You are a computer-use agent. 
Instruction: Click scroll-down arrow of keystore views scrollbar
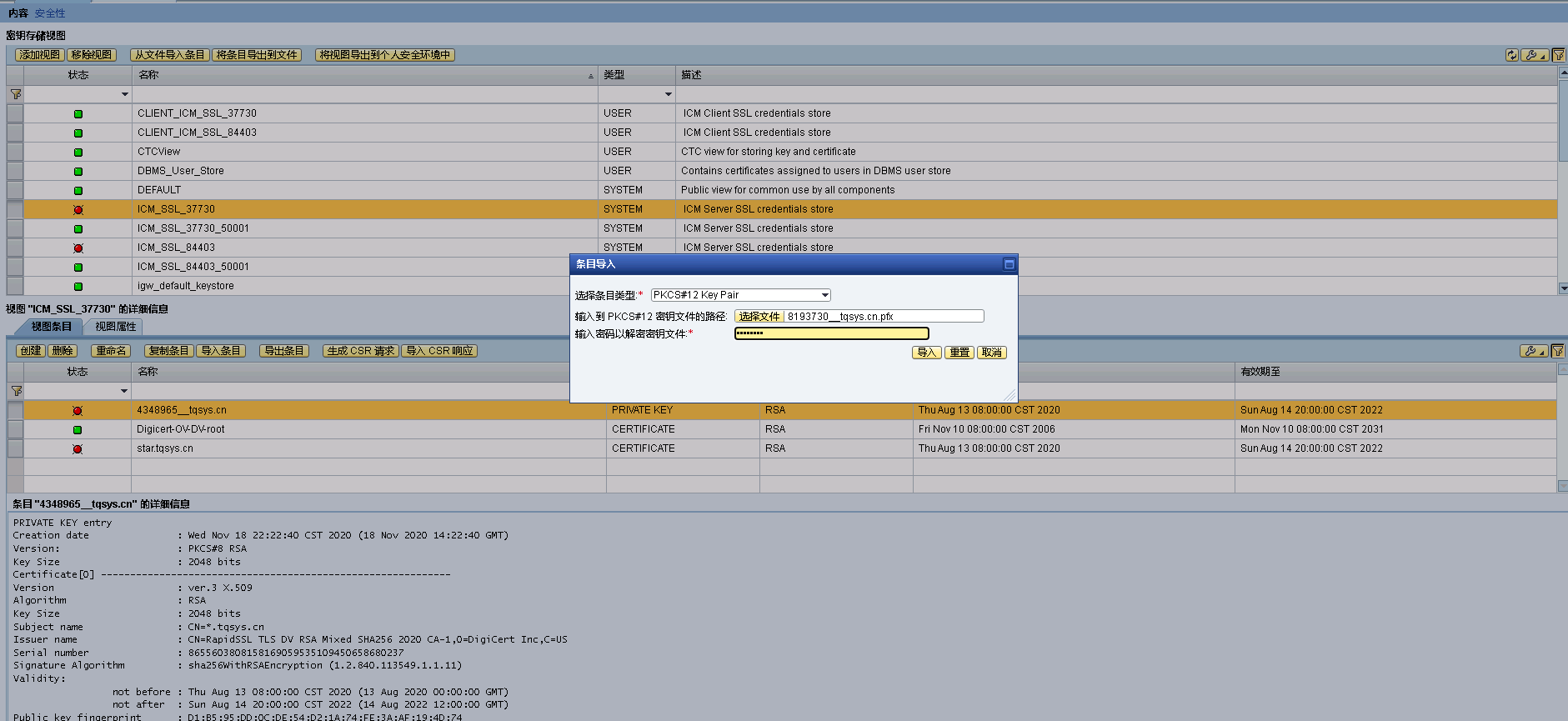(1563, 288)
